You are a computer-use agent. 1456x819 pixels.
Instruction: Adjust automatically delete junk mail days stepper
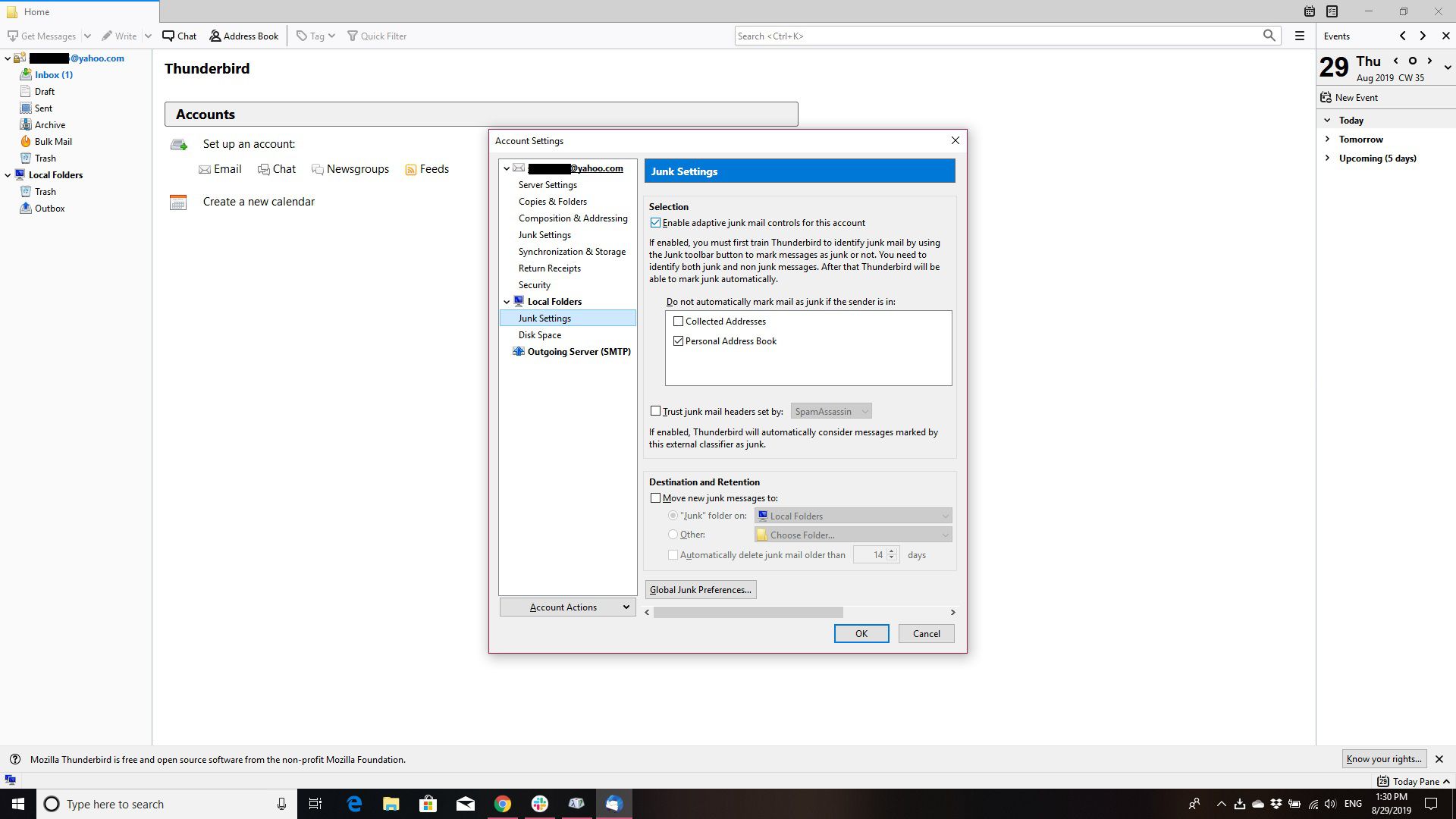pos(892,554)
